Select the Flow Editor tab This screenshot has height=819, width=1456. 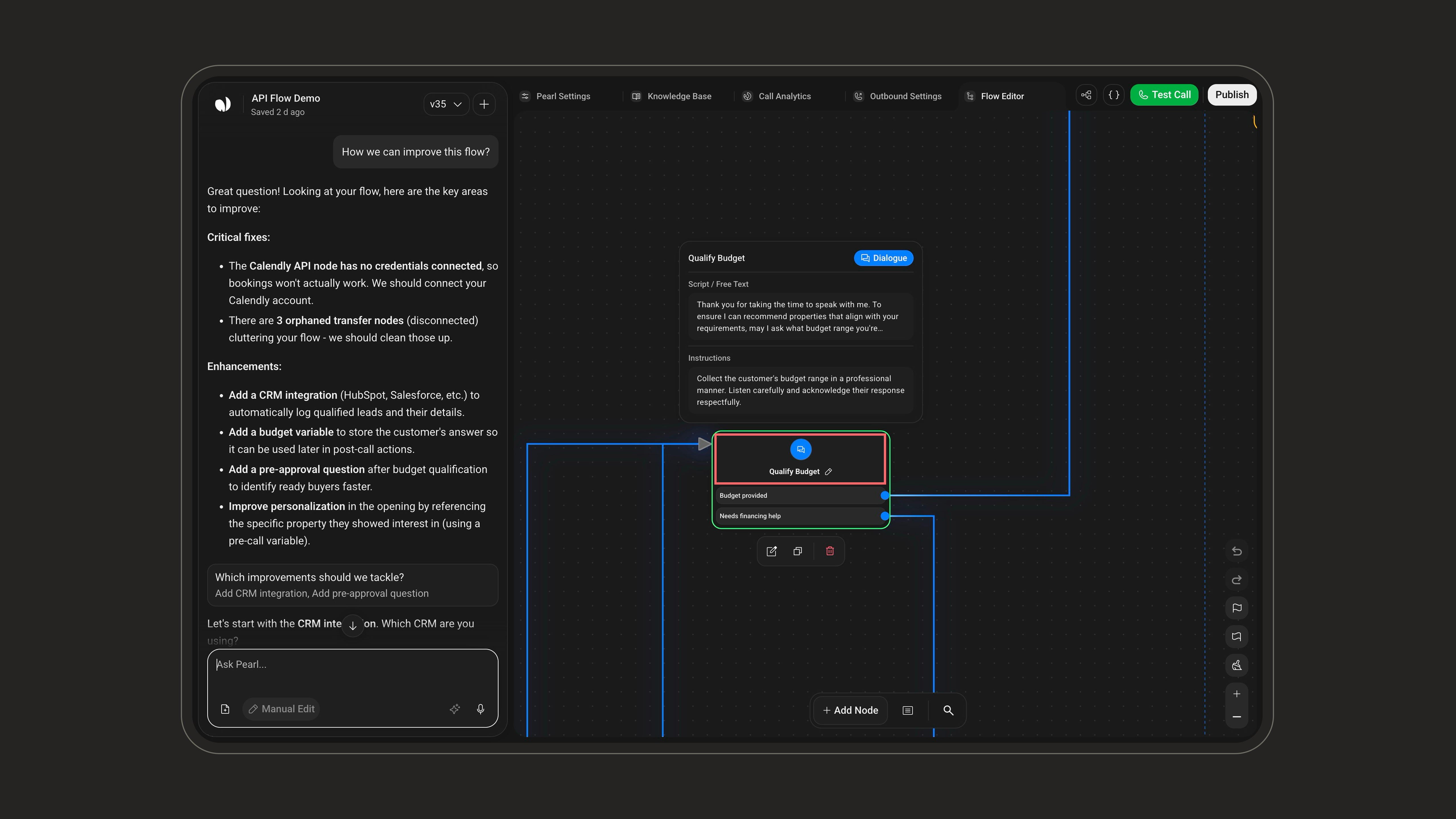995,96
